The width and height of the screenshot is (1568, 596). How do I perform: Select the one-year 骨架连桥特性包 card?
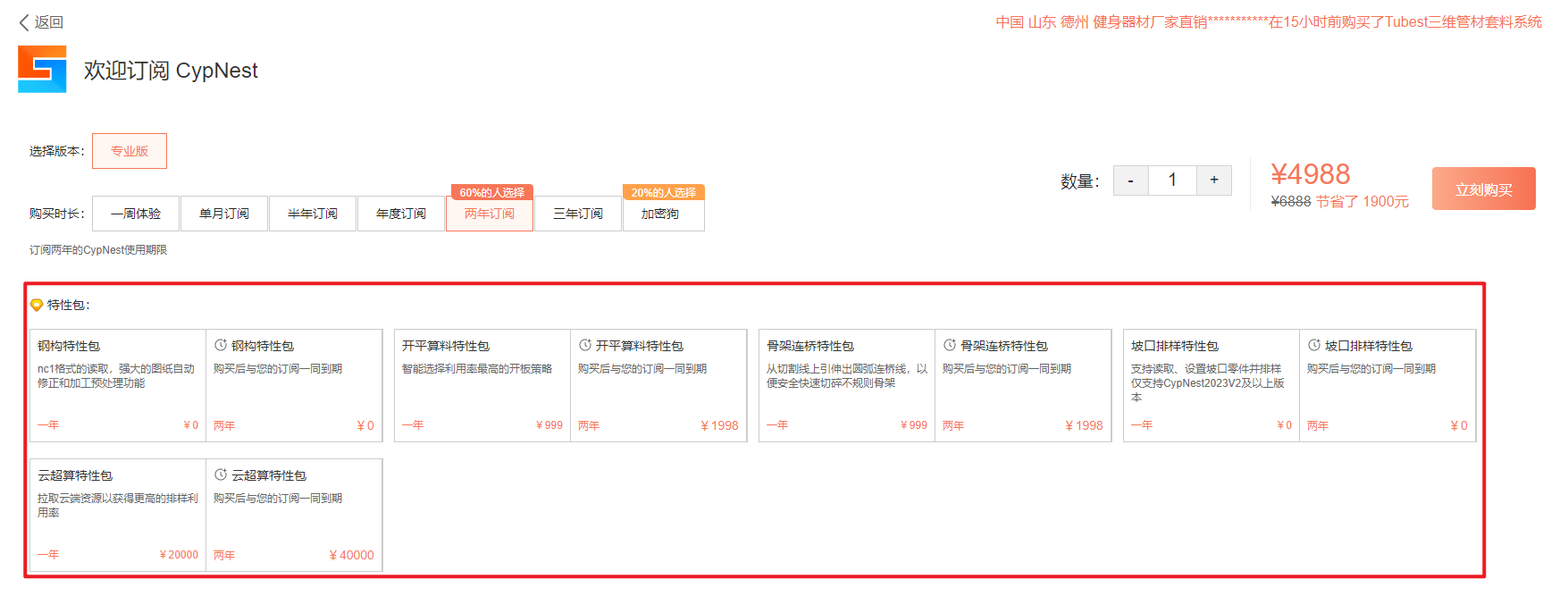[x=847, y=385]
